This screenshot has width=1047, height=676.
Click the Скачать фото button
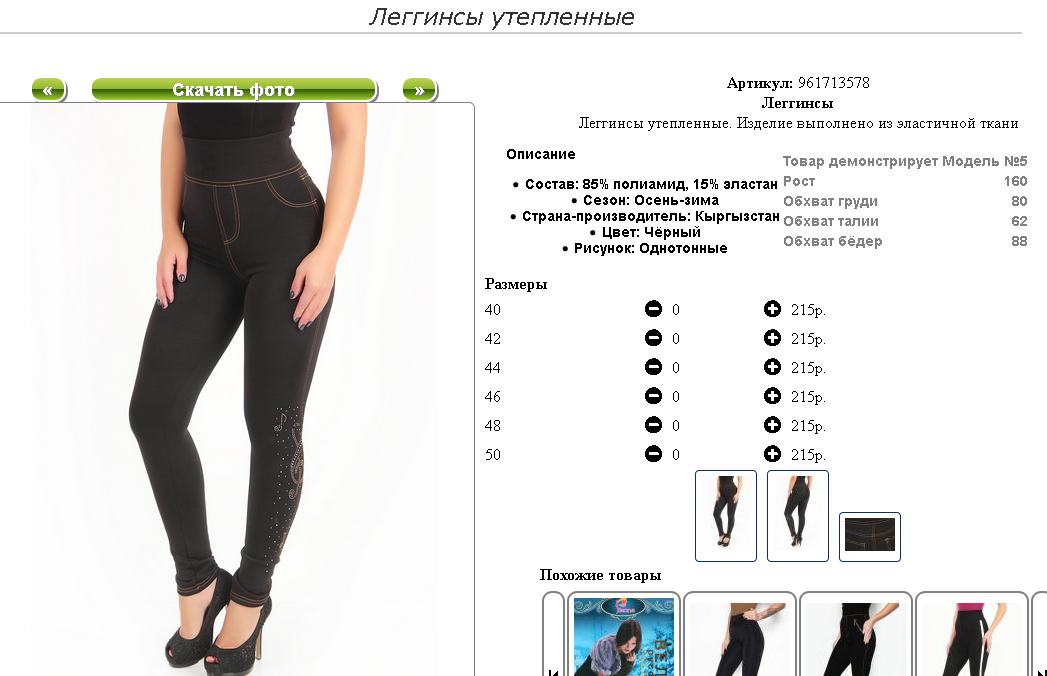point(234,90)
